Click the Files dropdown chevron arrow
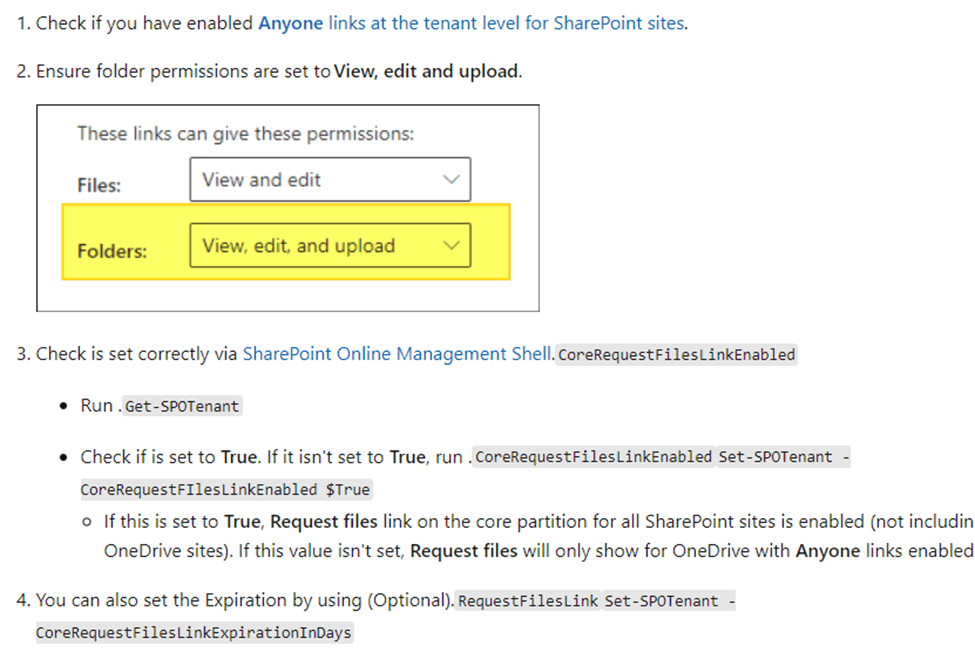This screenshot has width=975, height=652. click(x=451, y=180)
